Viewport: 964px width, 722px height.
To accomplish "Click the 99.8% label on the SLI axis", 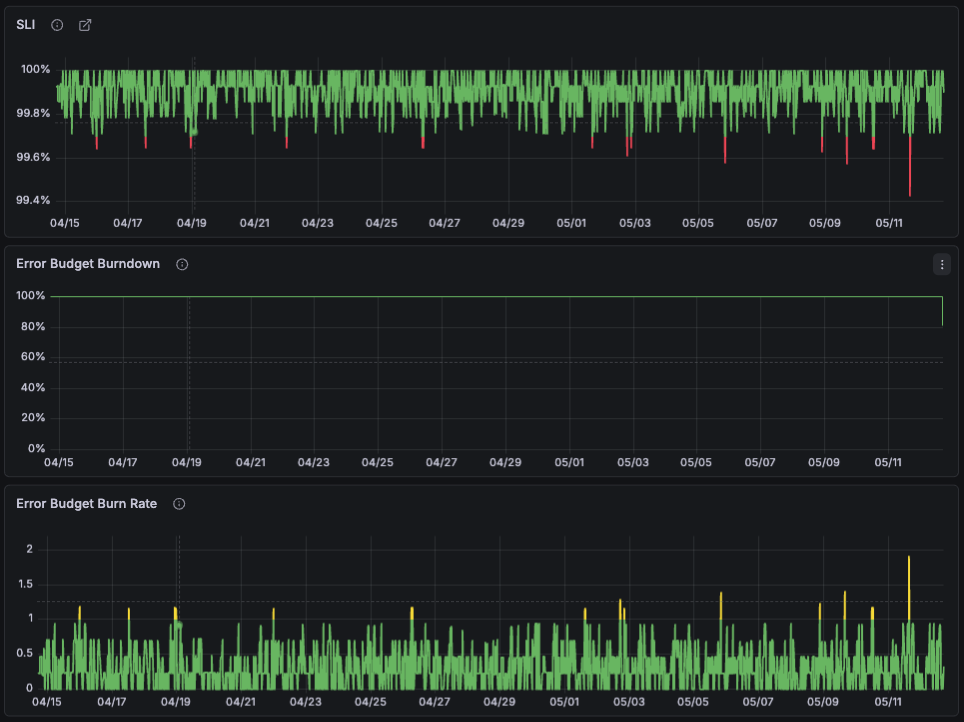I will pyautogui.click(x=33, y=113).
